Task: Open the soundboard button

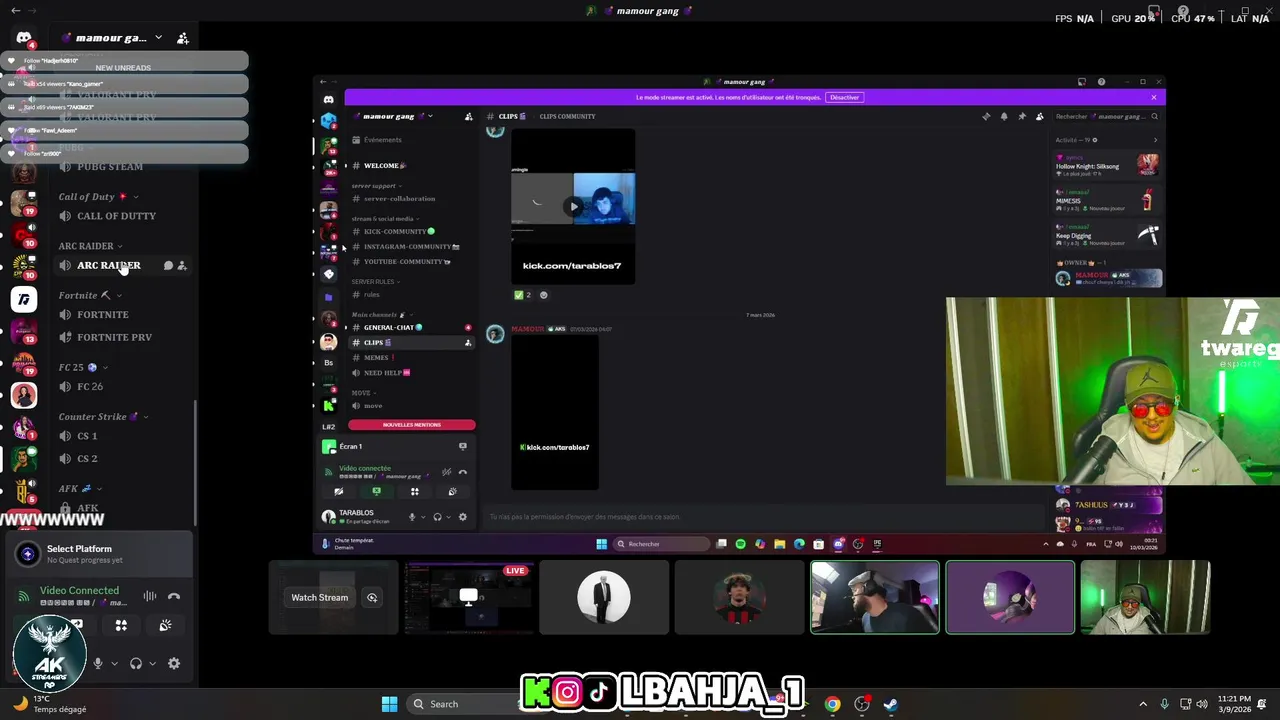Action: (x=165, y=626)
